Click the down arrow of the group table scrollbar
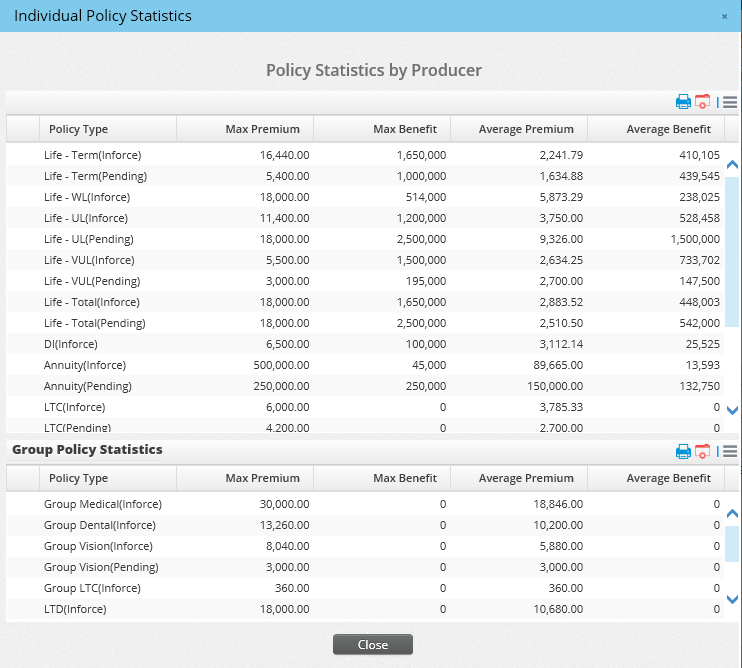Viewport: 742px width, 668px height. point(732,599)
